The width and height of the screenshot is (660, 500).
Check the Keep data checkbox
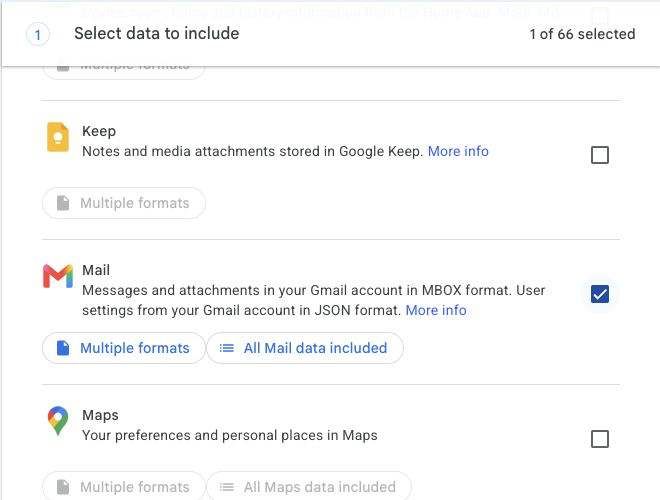click(599, 155)
